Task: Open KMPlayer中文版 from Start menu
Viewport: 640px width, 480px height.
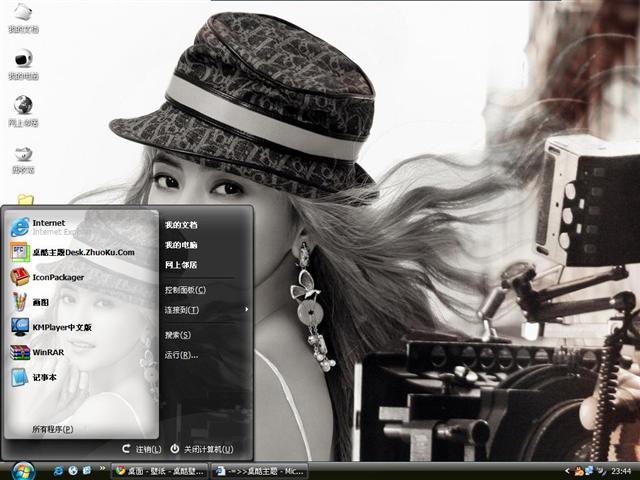Action: tap(82, 327)
